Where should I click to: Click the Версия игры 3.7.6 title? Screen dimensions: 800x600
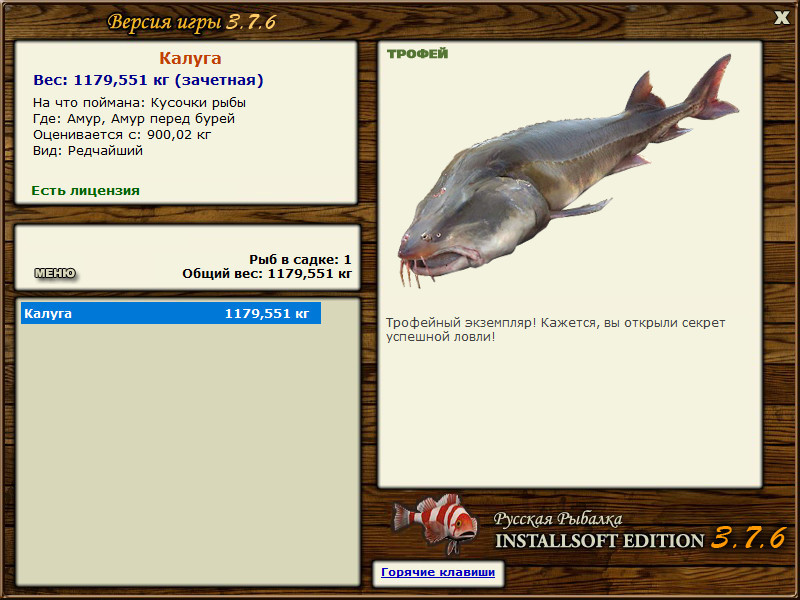coord(192,22)
